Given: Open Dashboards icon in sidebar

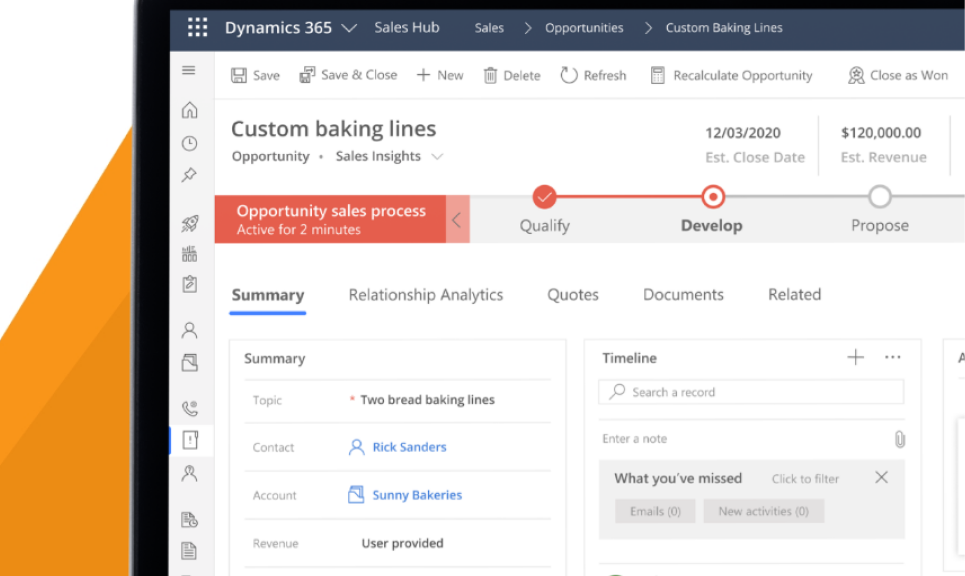Looking at the screenshot, I should click(x=190, y=254).
